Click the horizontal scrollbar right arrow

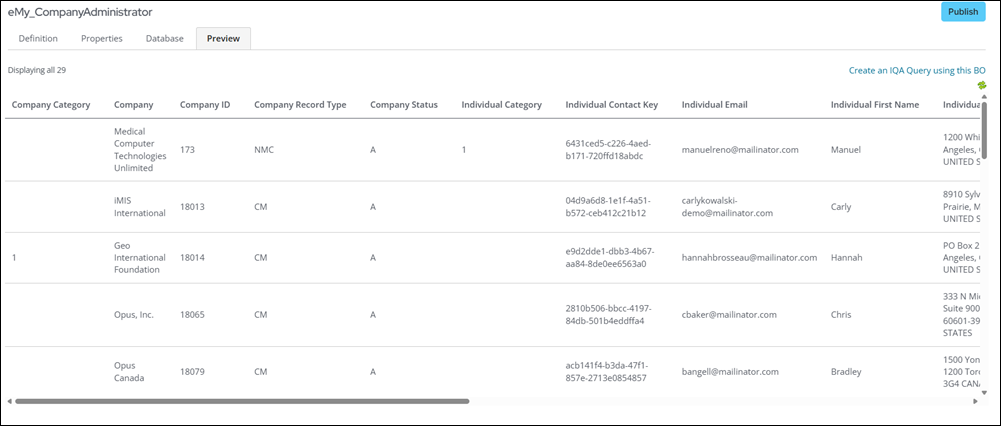click(x=976, y=401)
